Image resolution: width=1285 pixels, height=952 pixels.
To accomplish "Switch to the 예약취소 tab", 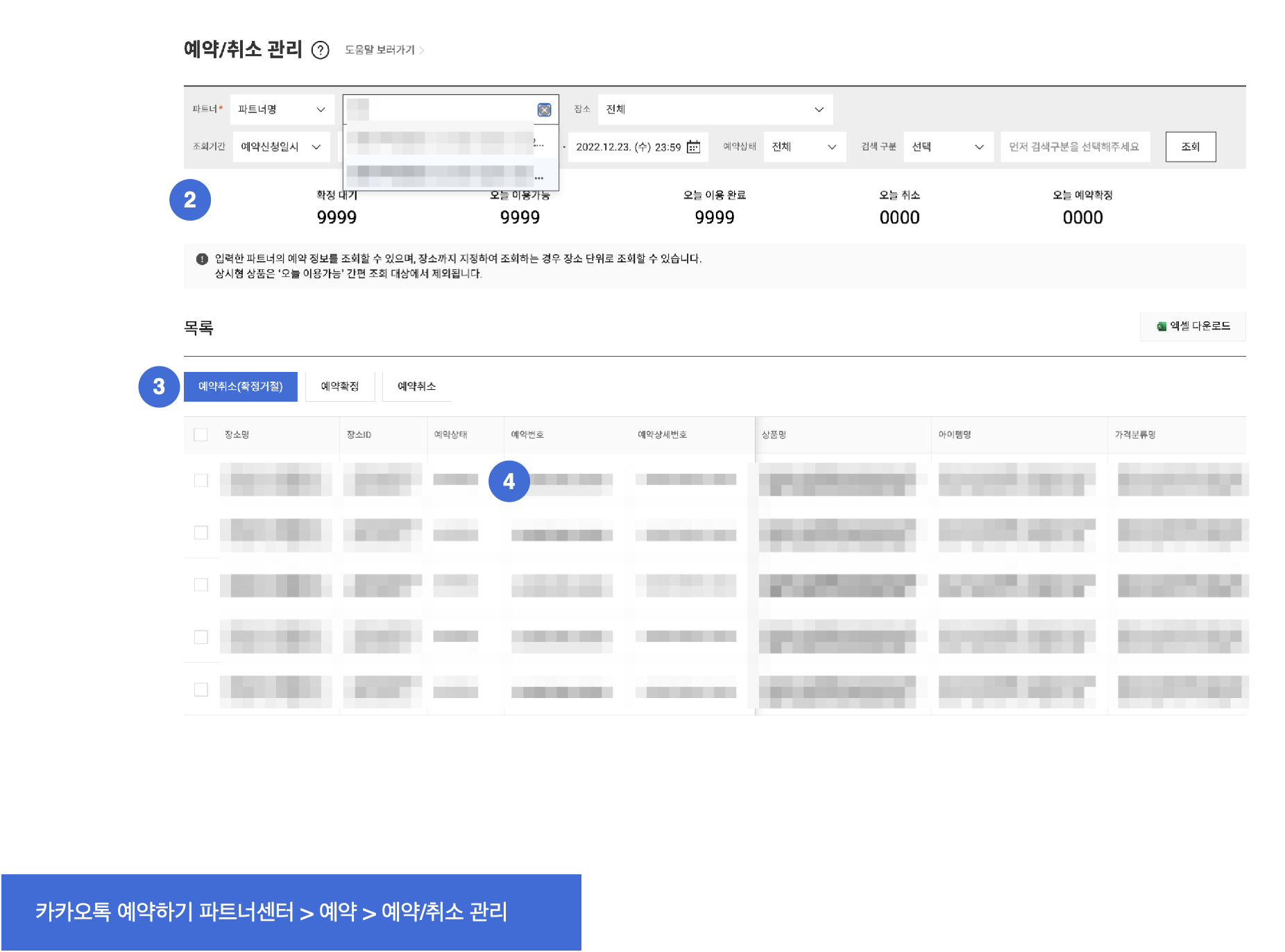I will [416, 386].
